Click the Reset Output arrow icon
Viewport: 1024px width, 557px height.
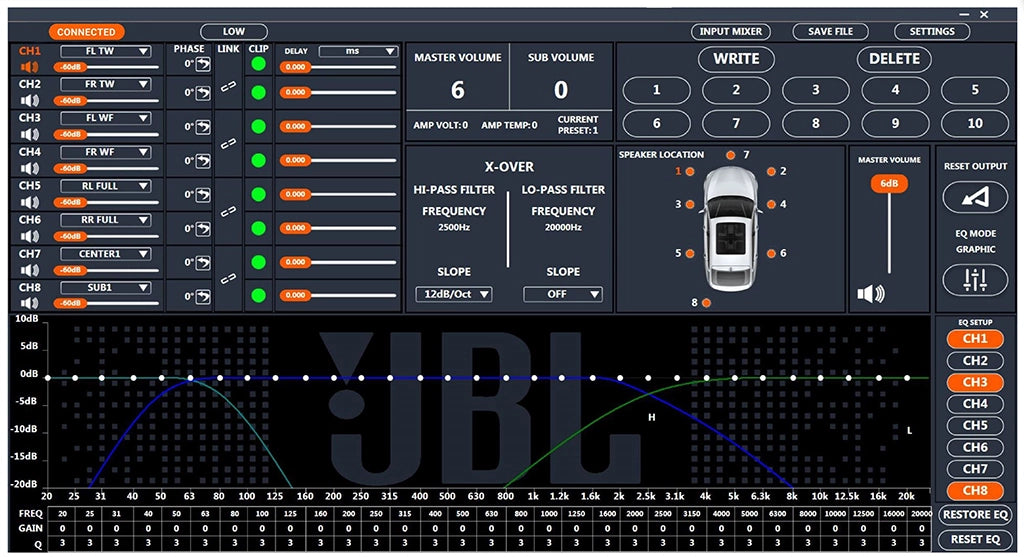[x=975, y=197]
